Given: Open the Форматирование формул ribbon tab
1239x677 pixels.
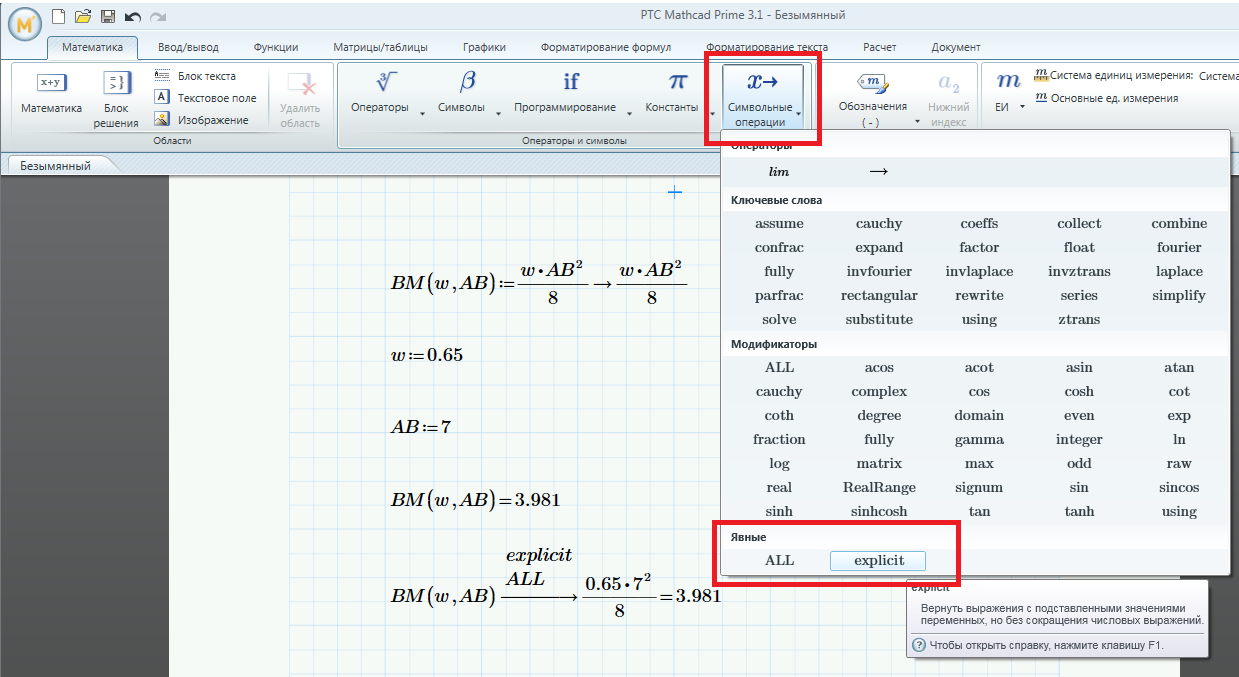Looking at the screenshot, I should coord(606,47).
